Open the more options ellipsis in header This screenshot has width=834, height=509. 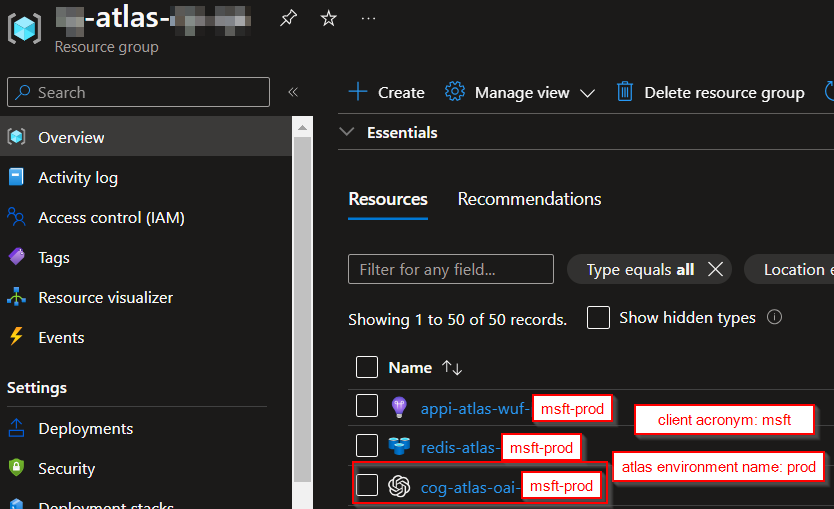coord(368,19)
